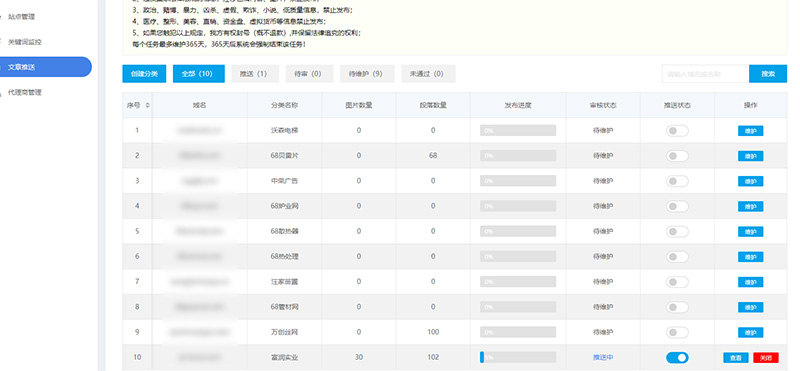Click 维护 for the 万创丝网 row

[751, 332]
